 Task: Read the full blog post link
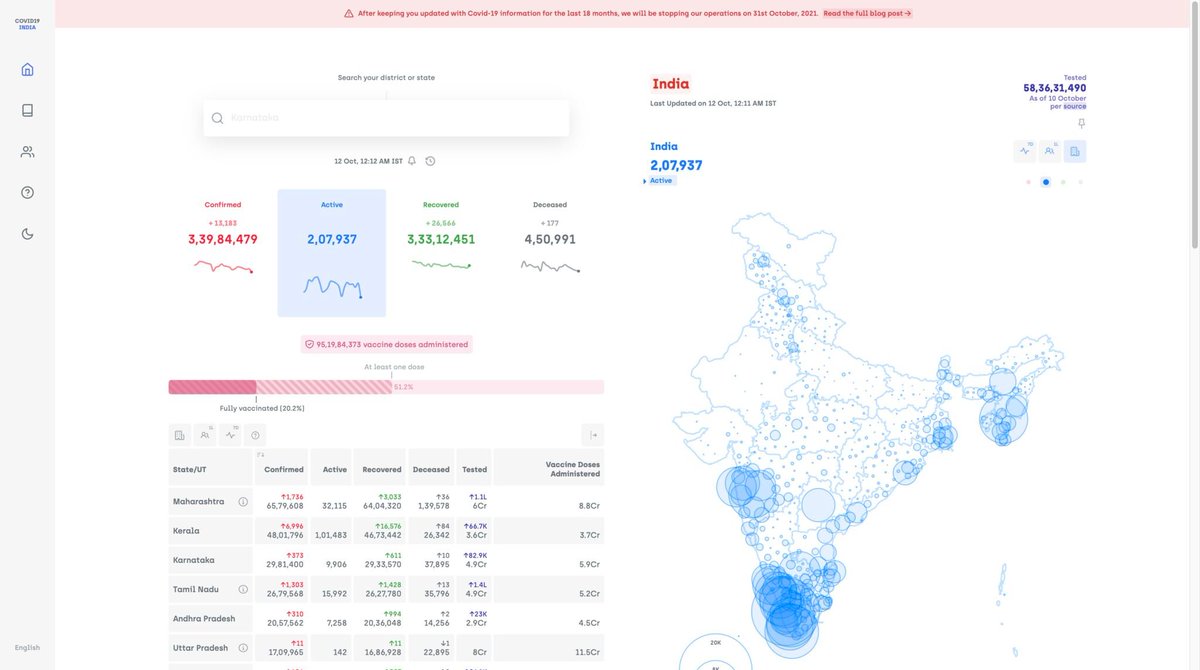[x=867, y=13]
